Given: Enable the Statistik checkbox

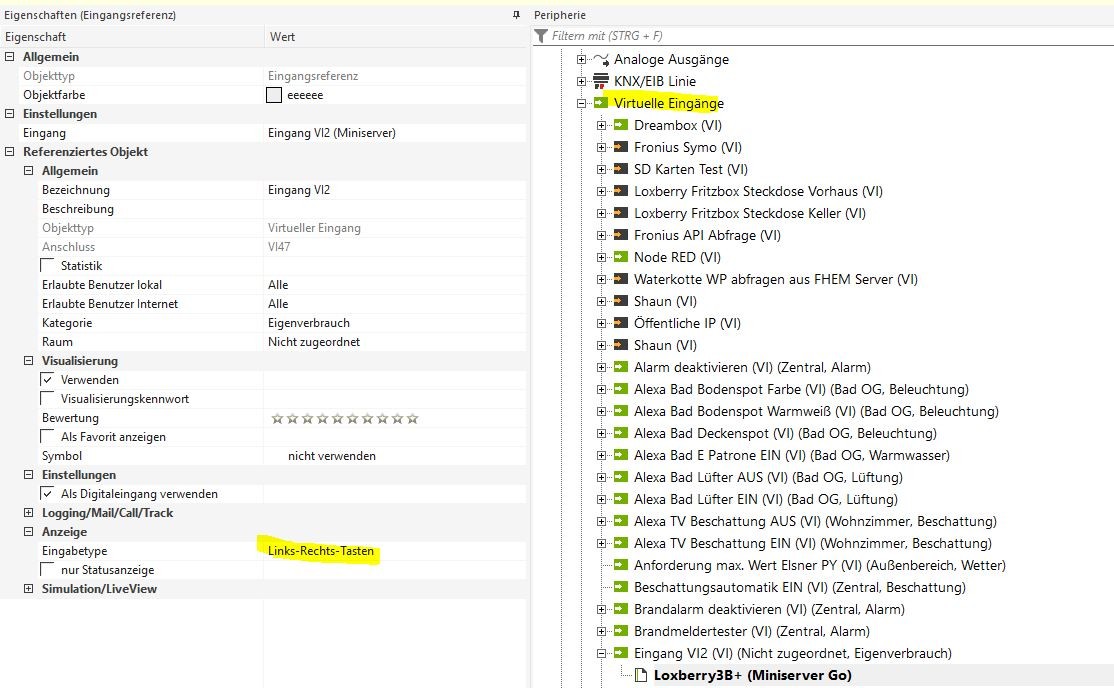Looking at the screenshot, I should (x=48, y=266).
